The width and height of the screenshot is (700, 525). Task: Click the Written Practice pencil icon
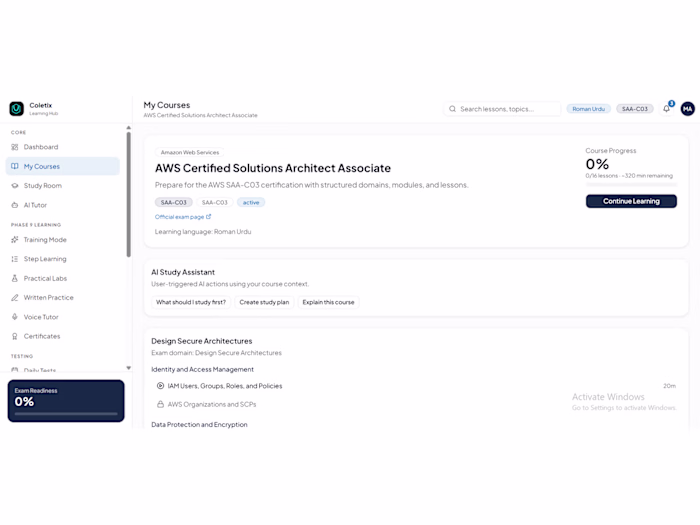(15, 297)
